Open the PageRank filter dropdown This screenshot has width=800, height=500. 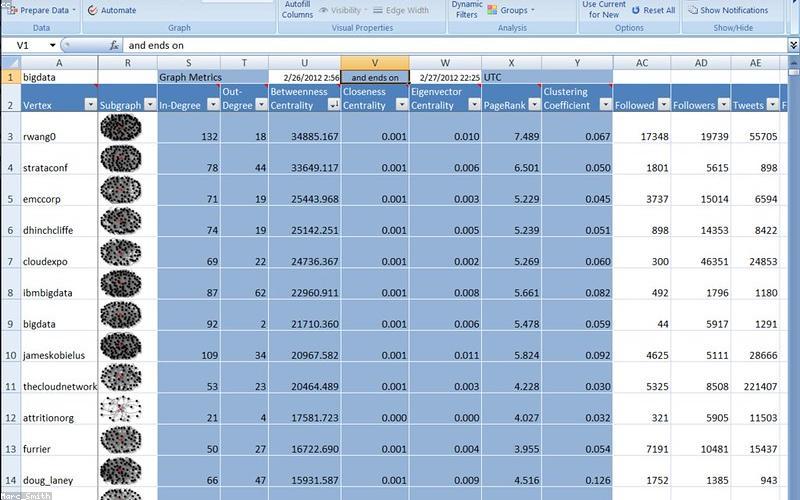pyautogui.click(x=534, y=105)
